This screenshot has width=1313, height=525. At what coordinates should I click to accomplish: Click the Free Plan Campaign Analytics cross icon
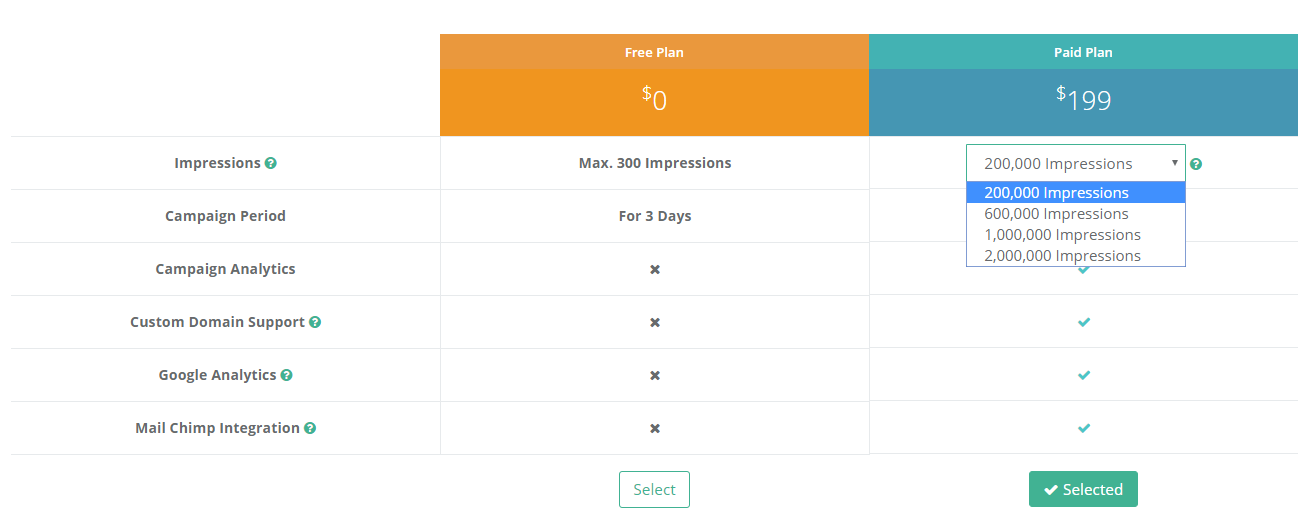click(x=655, y=269)
